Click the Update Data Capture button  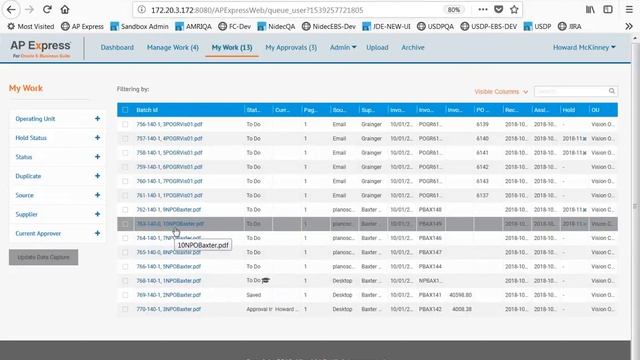coord(44,257)
